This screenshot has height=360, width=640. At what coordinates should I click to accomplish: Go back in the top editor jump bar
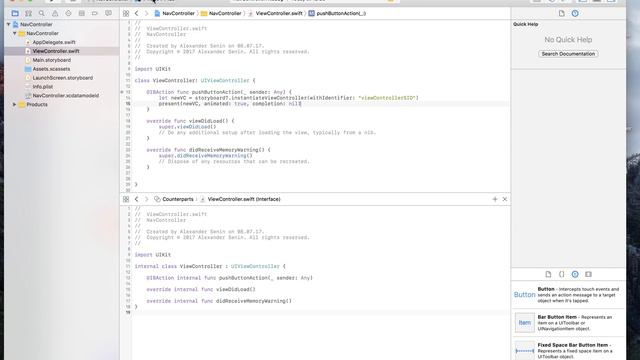coord(137,13)
